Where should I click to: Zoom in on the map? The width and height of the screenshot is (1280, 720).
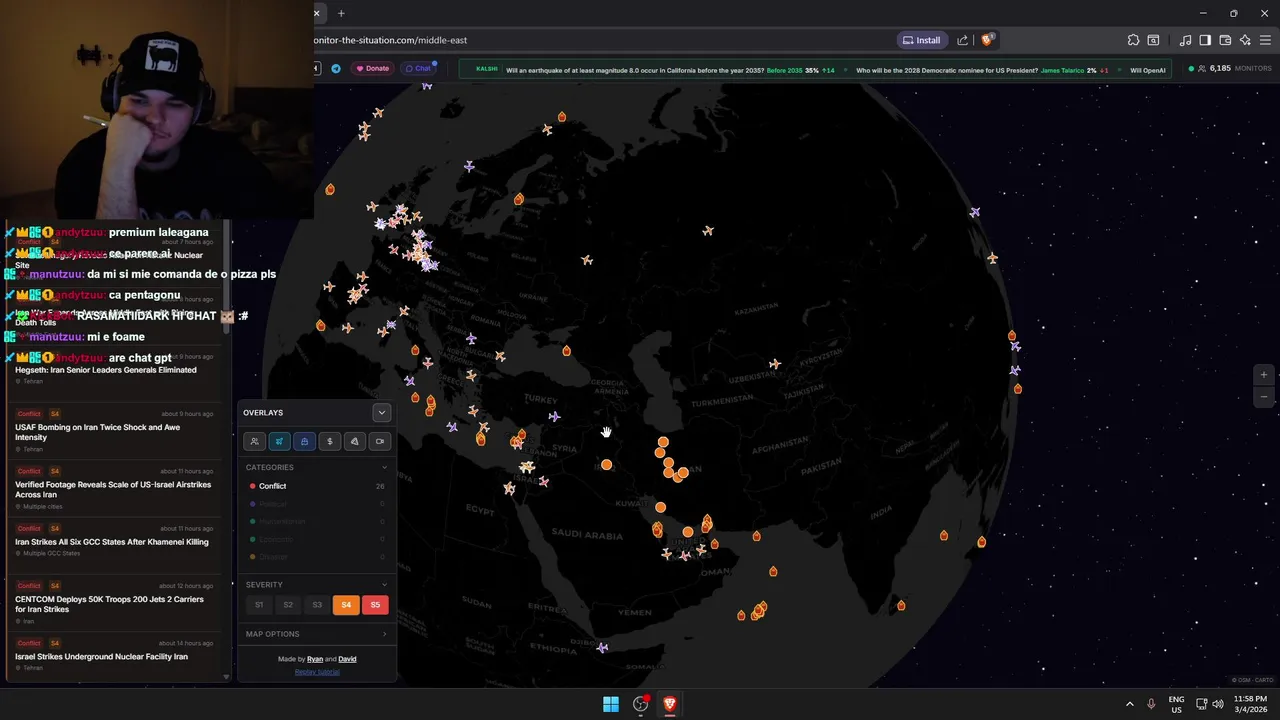[x=1264, y=375]
